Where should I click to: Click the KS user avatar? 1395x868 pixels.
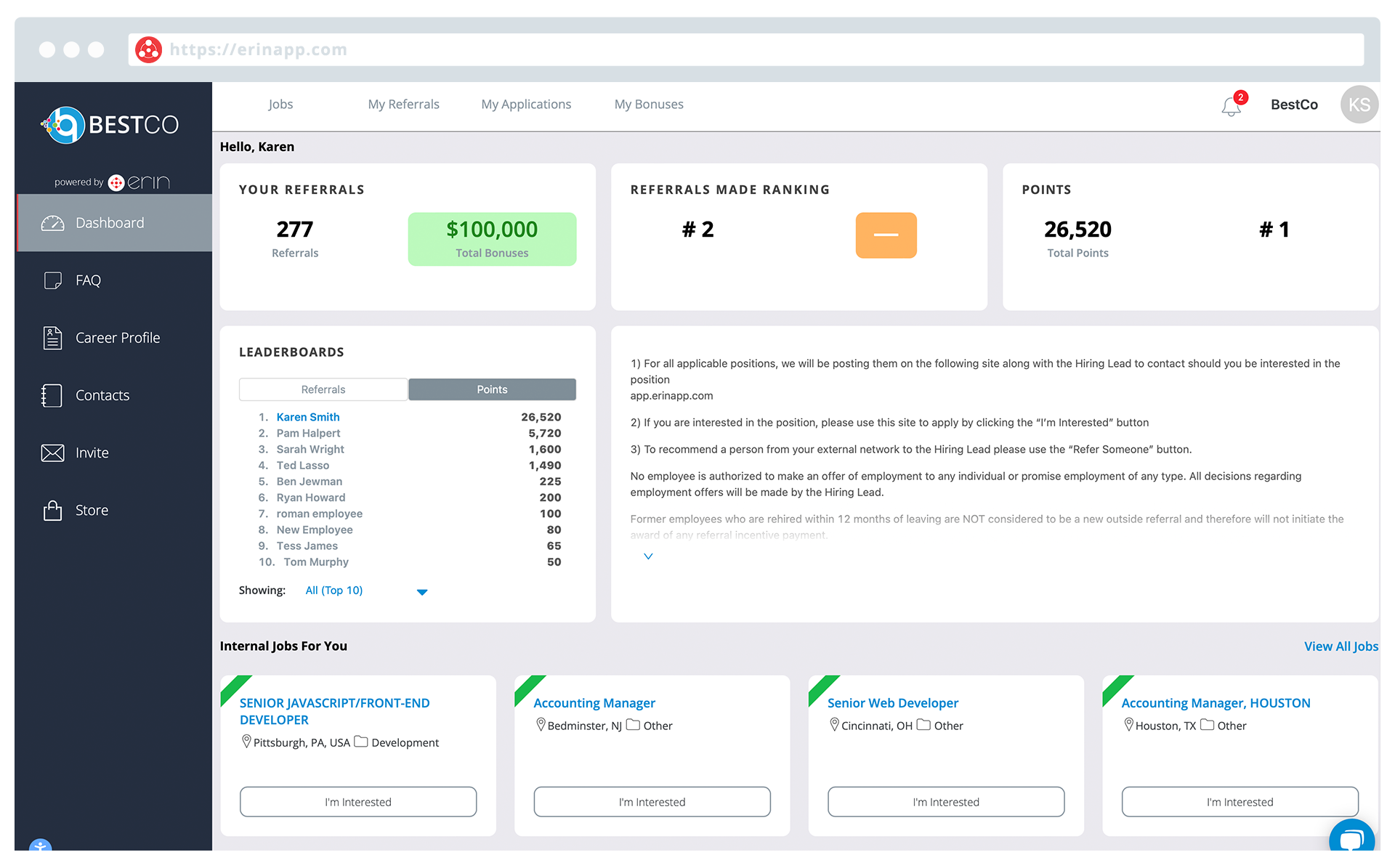point(1359,105)
